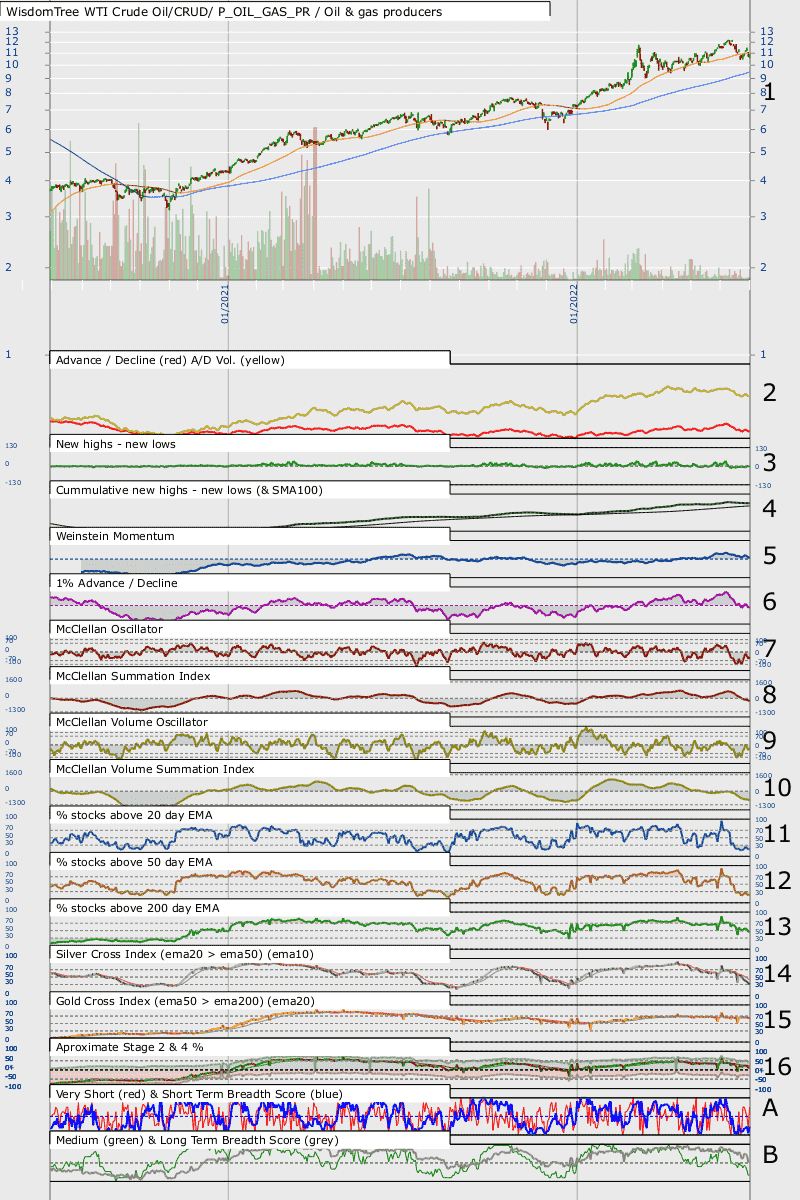Click the 'Silver Cross Index (ema20 > ema50) (ema10)' label
Image resolution: width=800 pixels, height=1200 pixels.
(x=185, y=954)
